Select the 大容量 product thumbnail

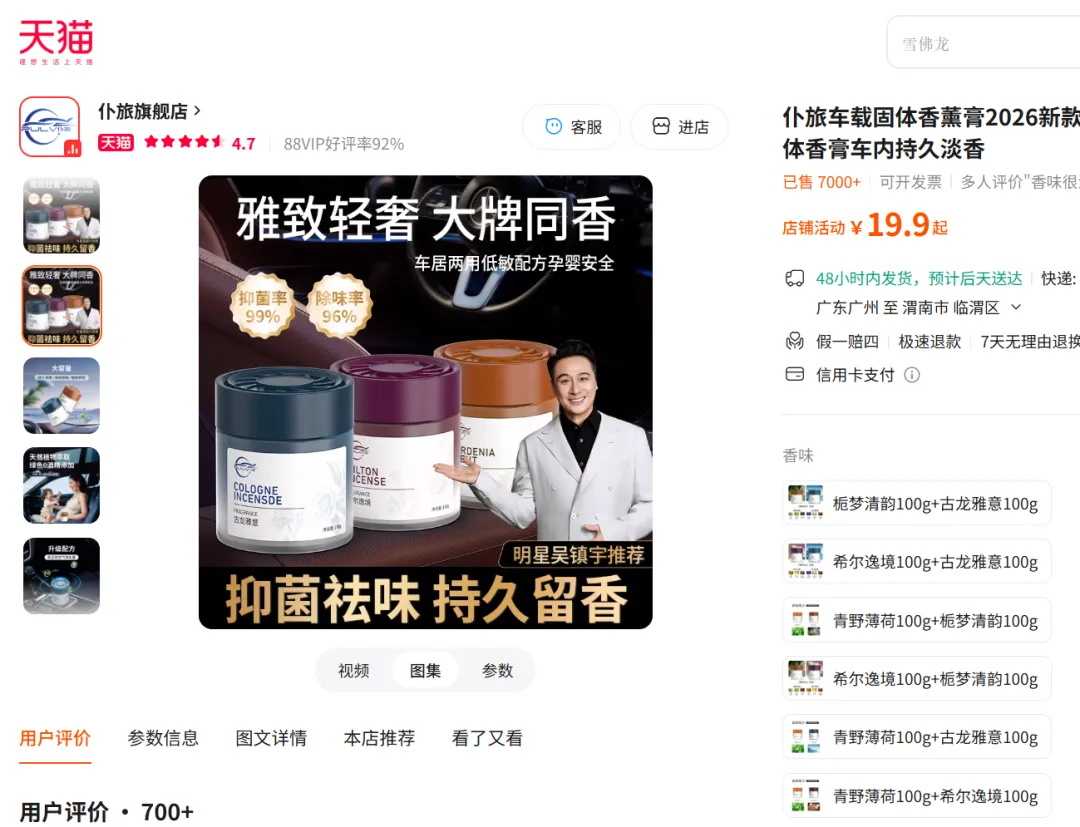(61, 395)
